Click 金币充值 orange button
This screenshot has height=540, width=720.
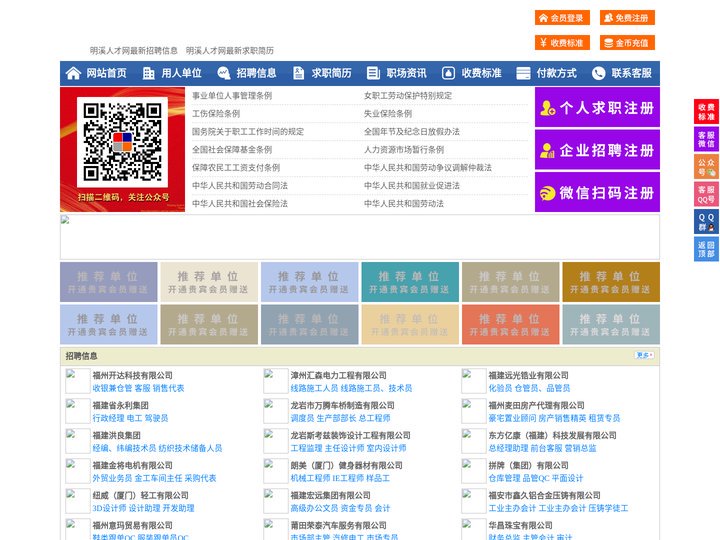click(x=627, y=43)
